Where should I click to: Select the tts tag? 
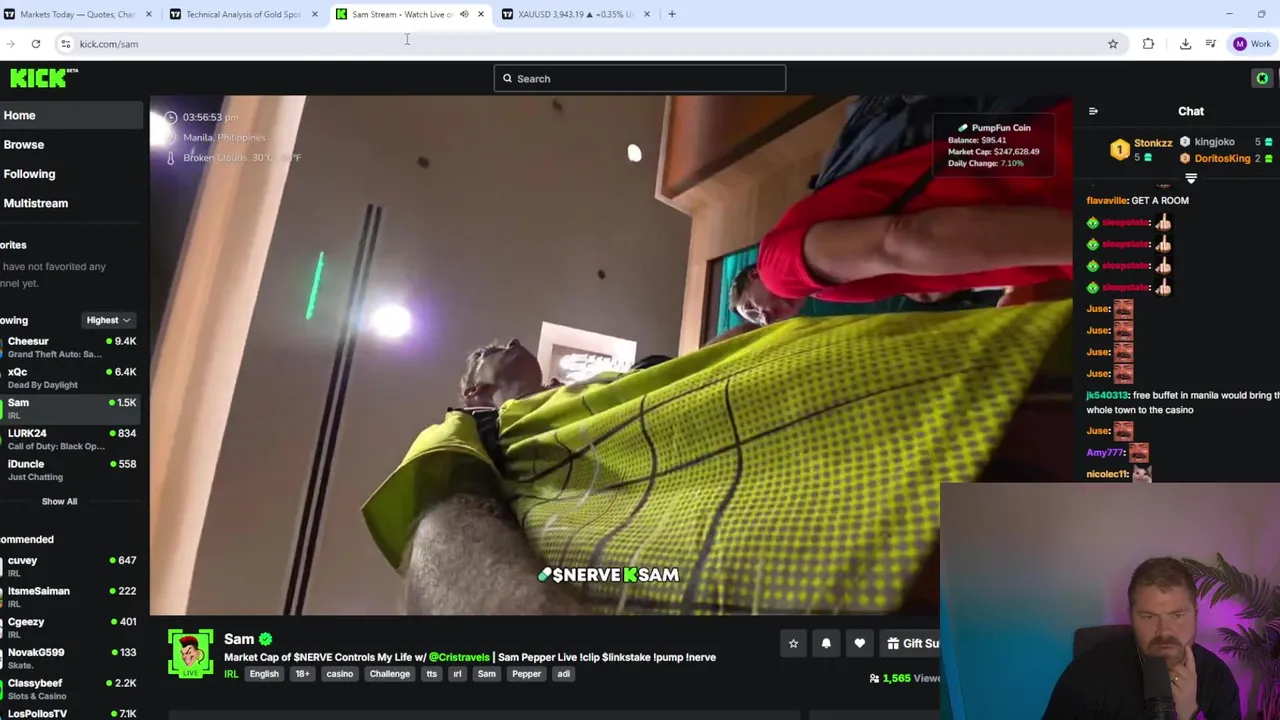(x=431, y=674)
